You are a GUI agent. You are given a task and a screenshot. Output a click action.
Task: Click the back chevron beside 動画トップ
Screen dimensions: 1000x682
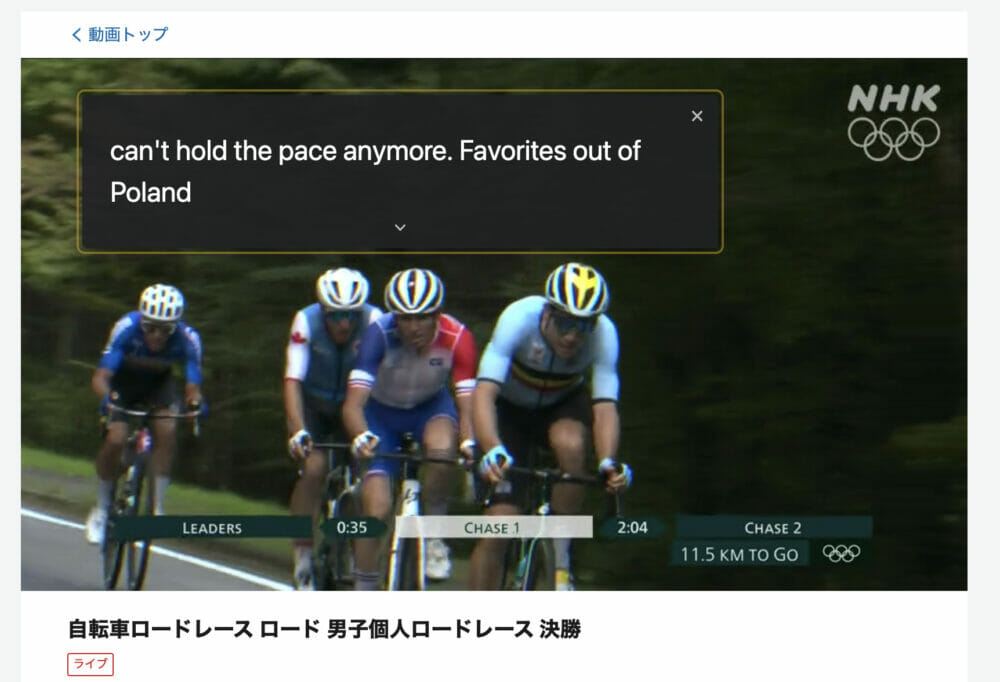[77, 35]
